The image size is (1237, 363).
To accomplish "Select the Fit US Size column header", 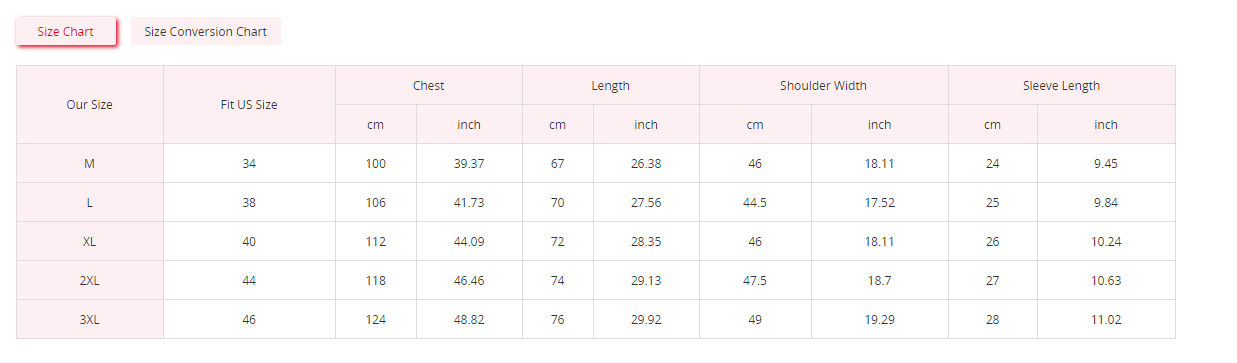I will click(x=249, y=105).
